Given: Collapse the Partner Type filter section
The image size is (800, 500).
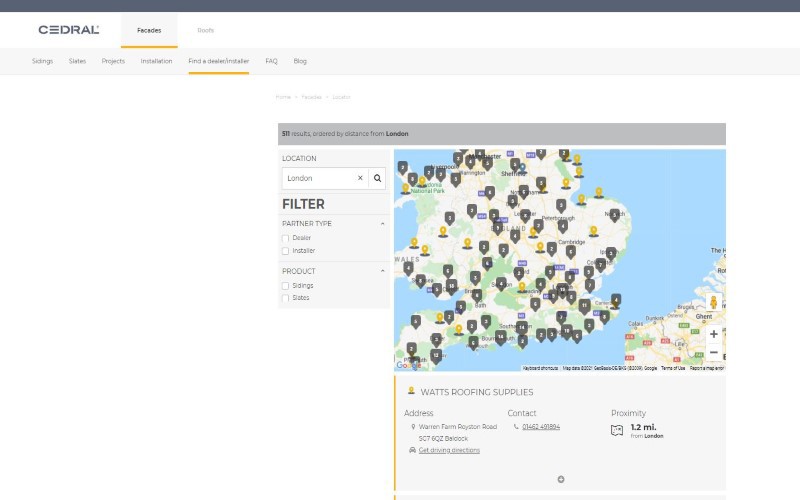Looking at the screenshot, I should click(x=383, y=223).
